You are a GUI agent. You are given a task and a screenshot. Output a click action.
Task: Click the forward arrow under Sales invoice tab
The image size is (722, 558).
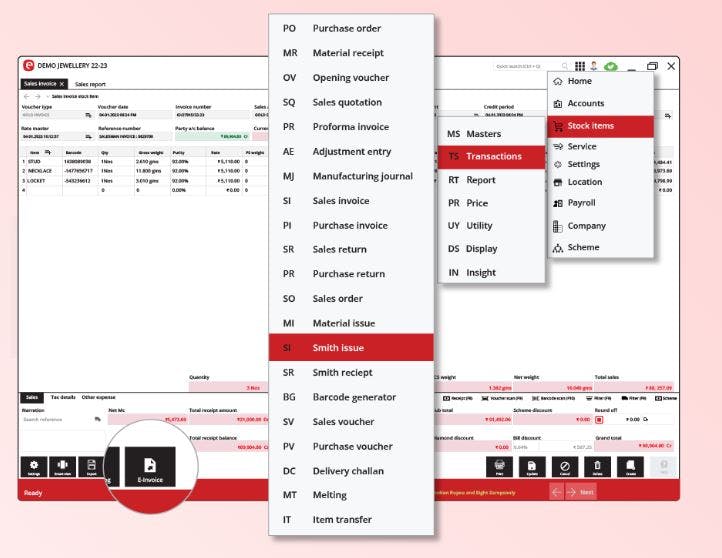coord(38,97)
